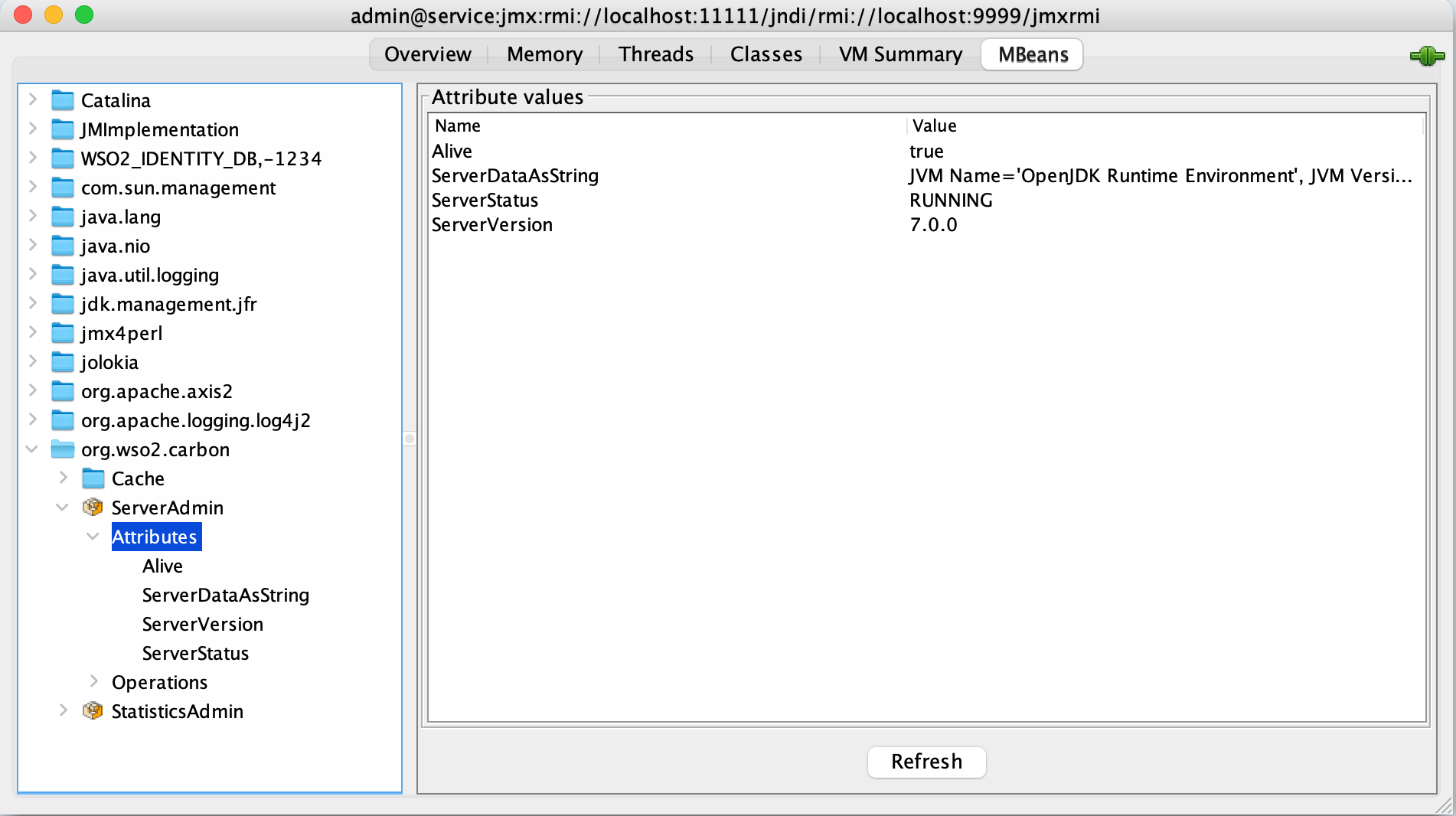Switch to the Overview tab
The image size is (1456, 816).
[428, 54]
